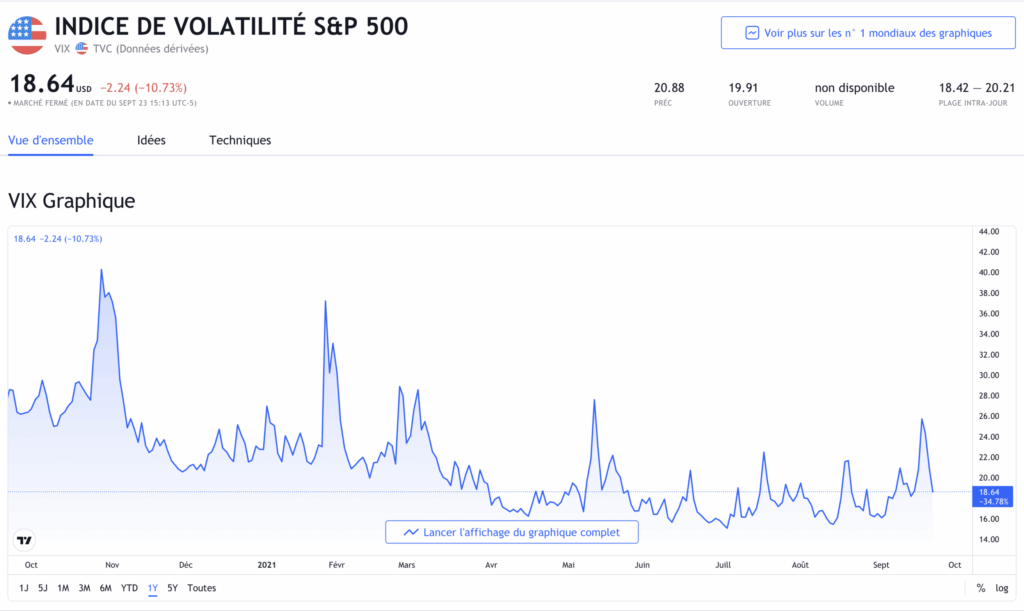Click the 30.00 price axis label
This screenshot has height=611, width=1024.
click(x=989, y=375)
